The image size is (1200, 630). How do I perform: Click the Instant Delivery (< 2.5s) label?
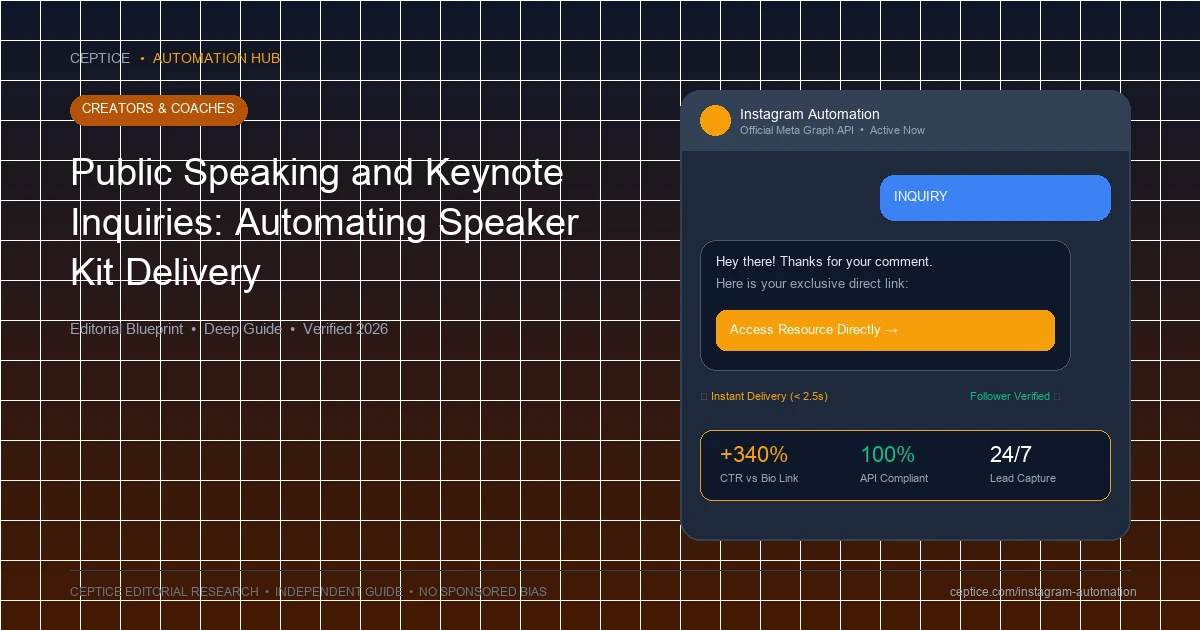tap(769, 397)
